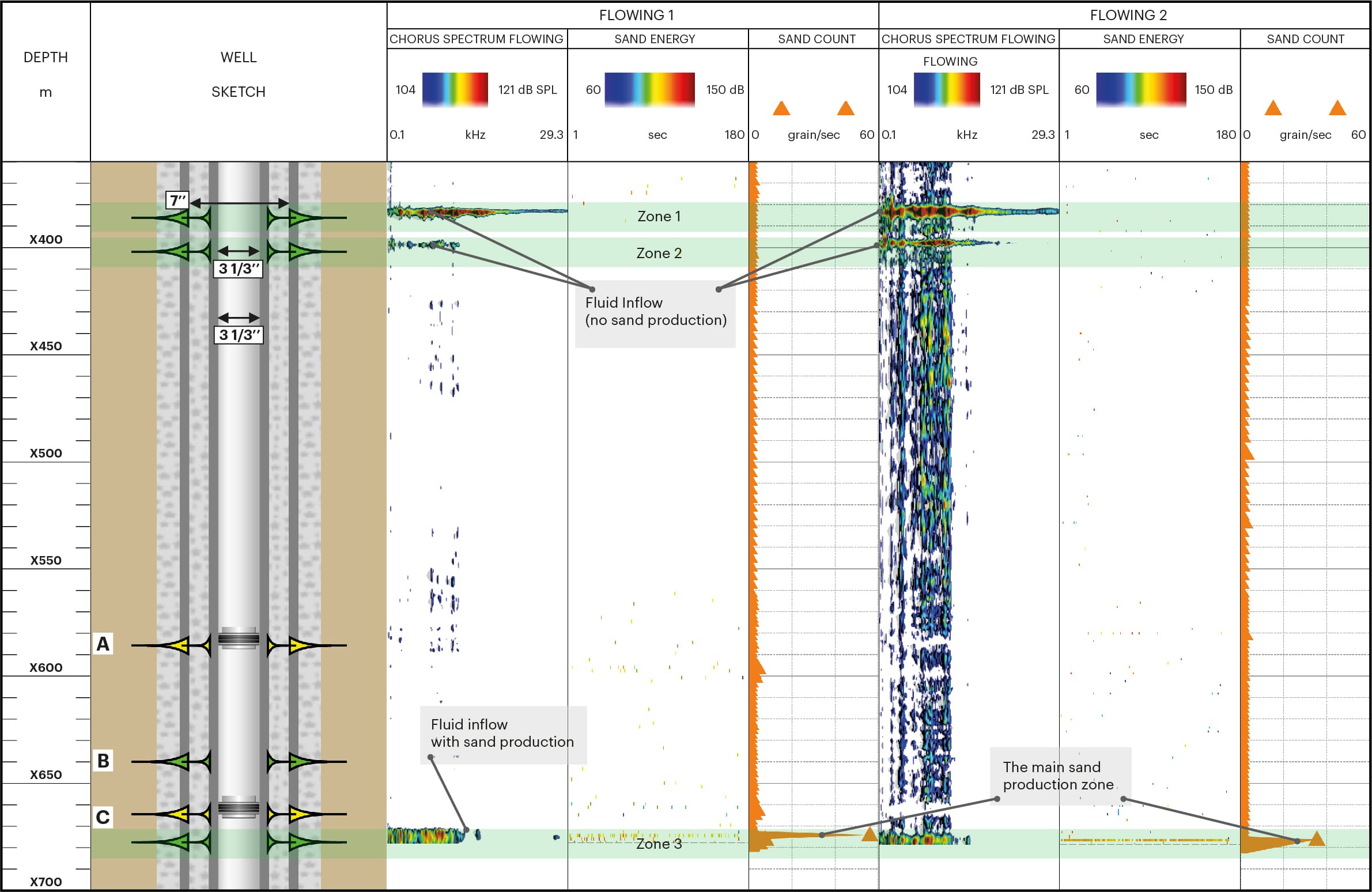This screenshot has height=892, width=1372.
Task: Click the 'Fluid Inflow (no sand production)' callout
Action: (655, 312)
